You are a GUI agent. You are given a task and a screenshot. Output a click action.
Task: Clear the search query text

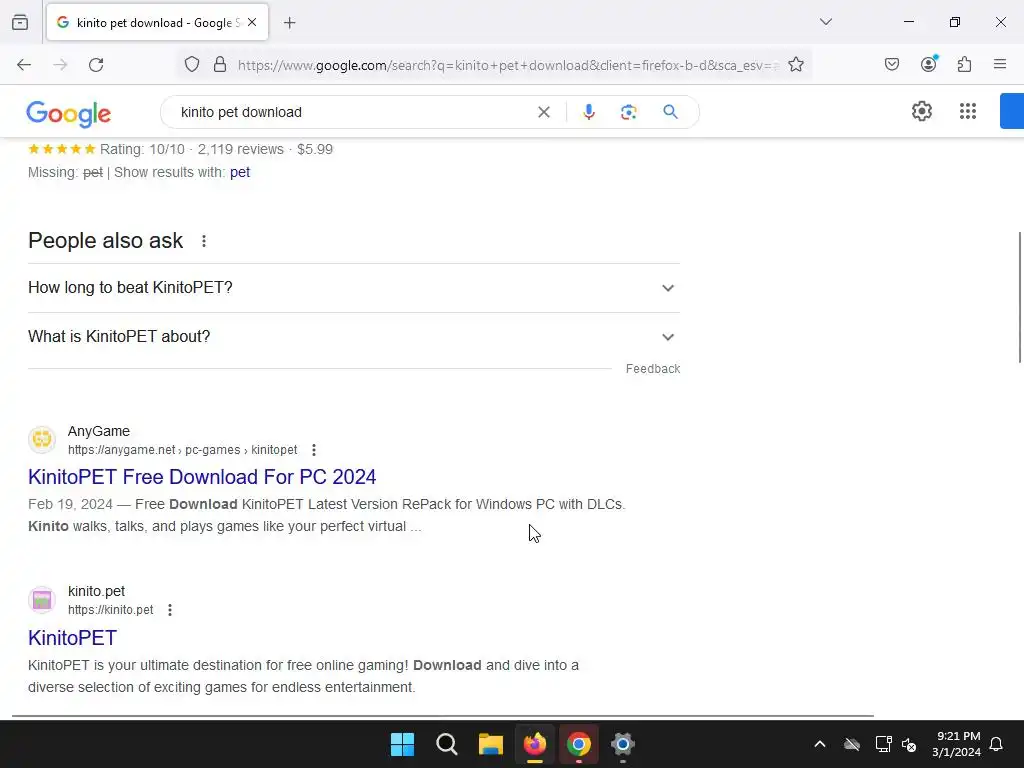click(543, 112)
